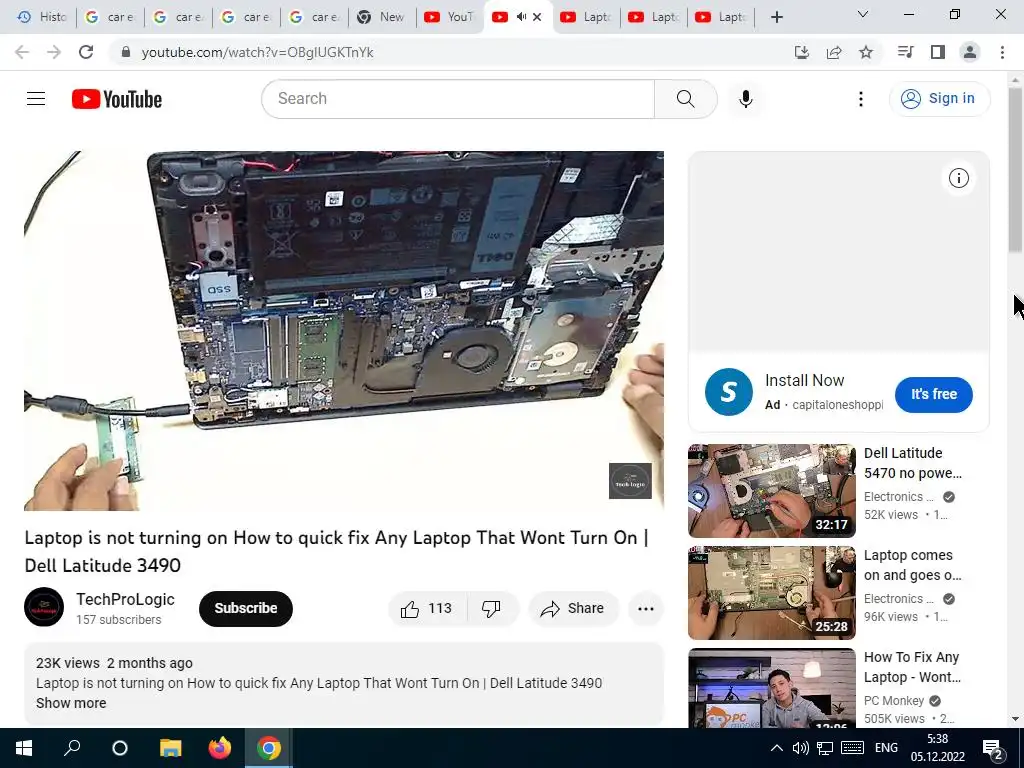Image resolution: width=1024 pixels, height=768 pixels.
Task: Open How To Fix Any Laptop thumbnail
Action: coord(772,688)
